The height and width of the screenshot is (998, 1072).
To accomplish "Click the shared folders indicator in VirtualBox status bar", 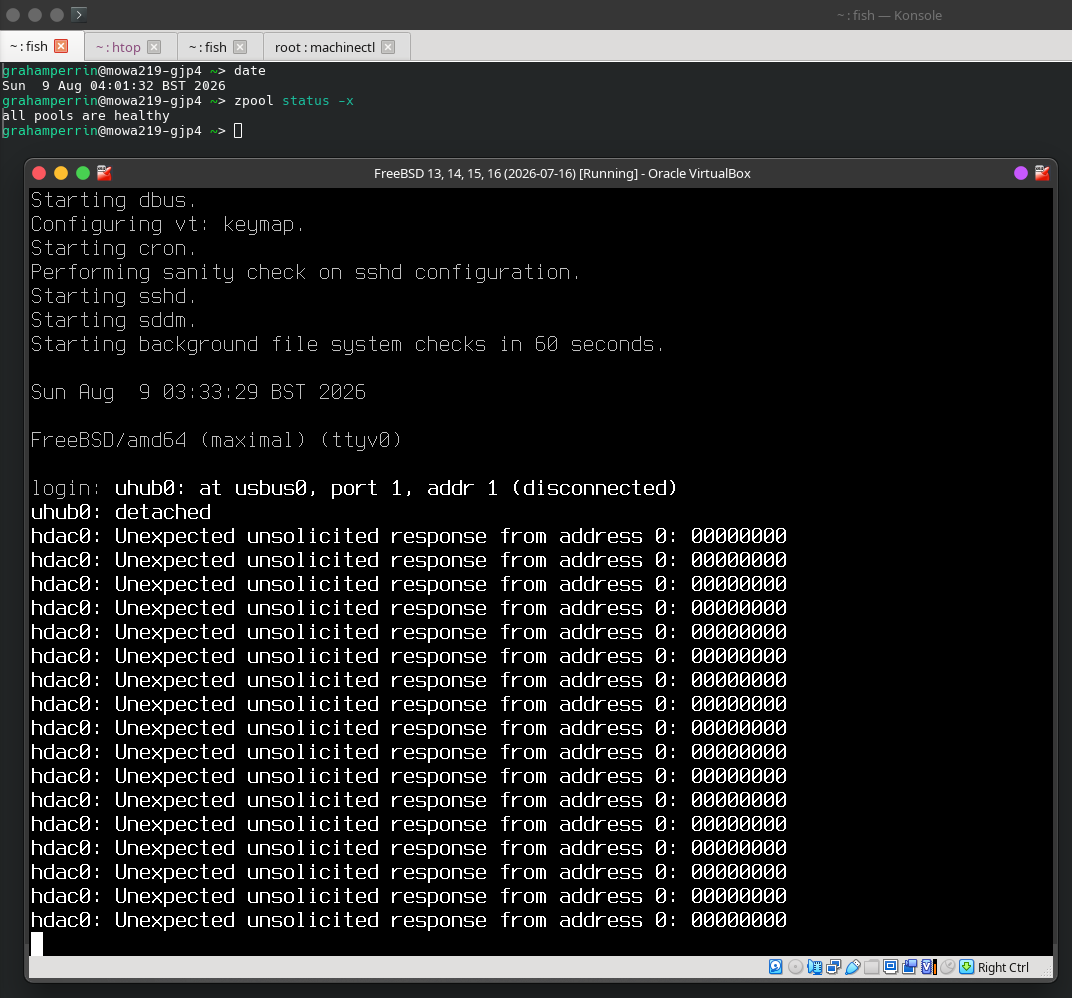I will pyautogui.click(x=872, y=967).
